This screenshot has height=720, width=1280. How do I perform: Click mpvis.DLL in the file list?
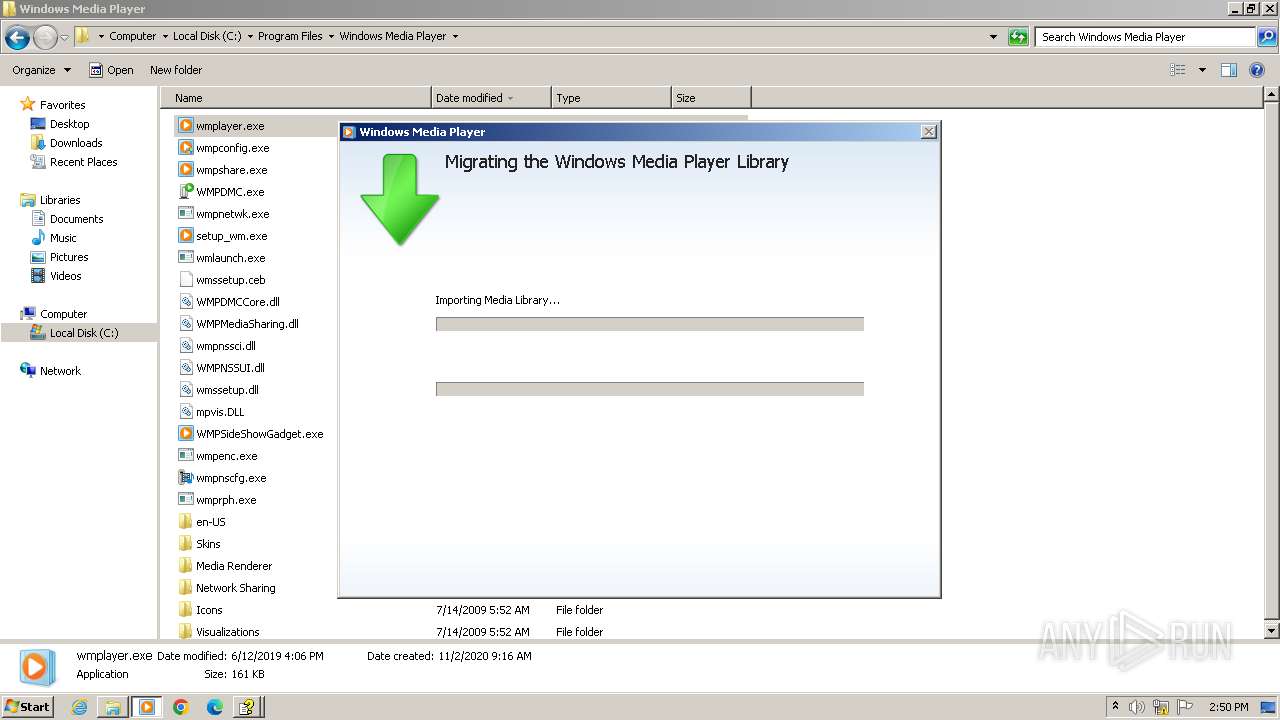(220, 412)
